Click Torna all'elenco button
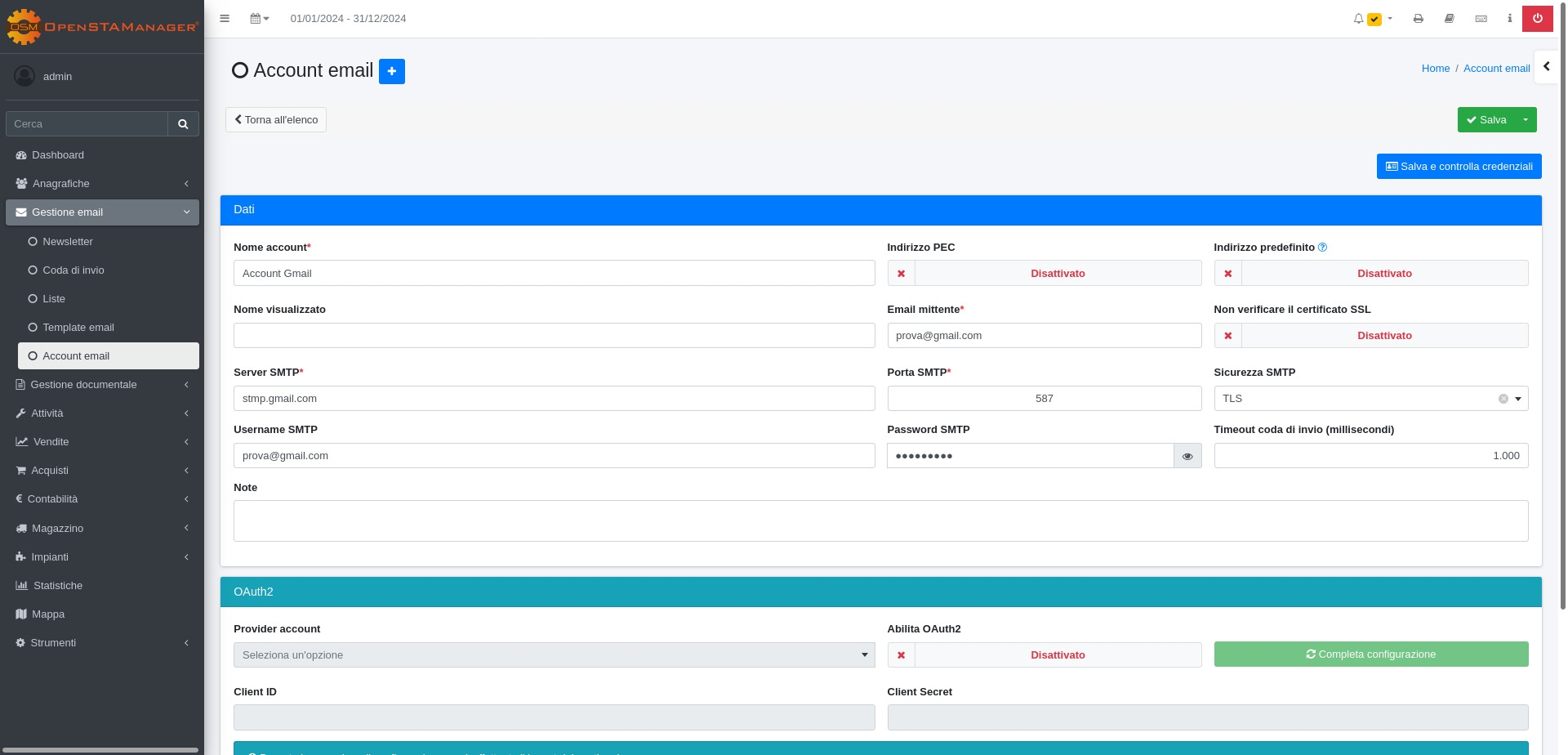 [276, 120]
